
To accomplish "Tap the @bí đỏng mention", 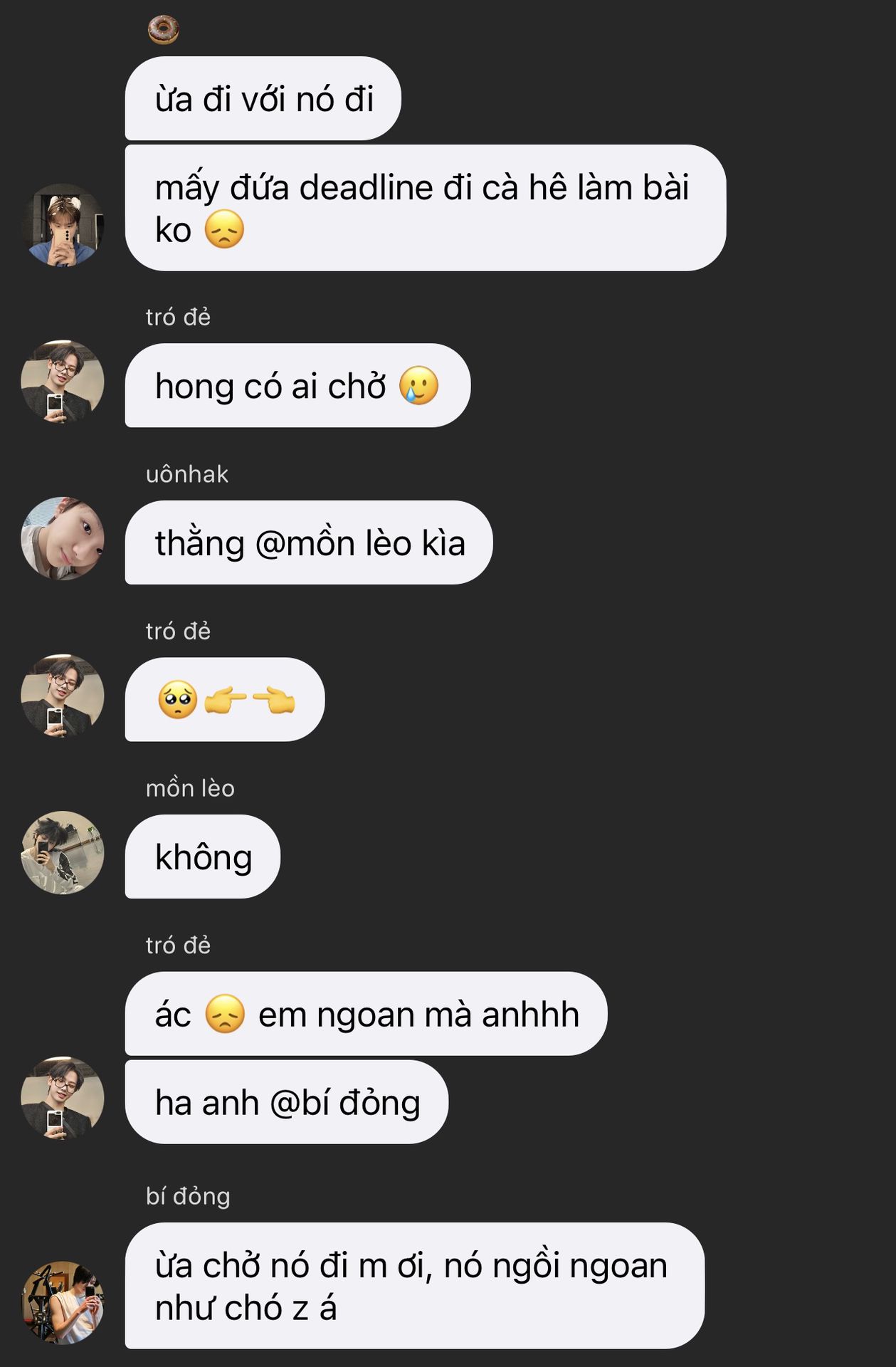I will pyautogui.click(x=345, y=1103).
